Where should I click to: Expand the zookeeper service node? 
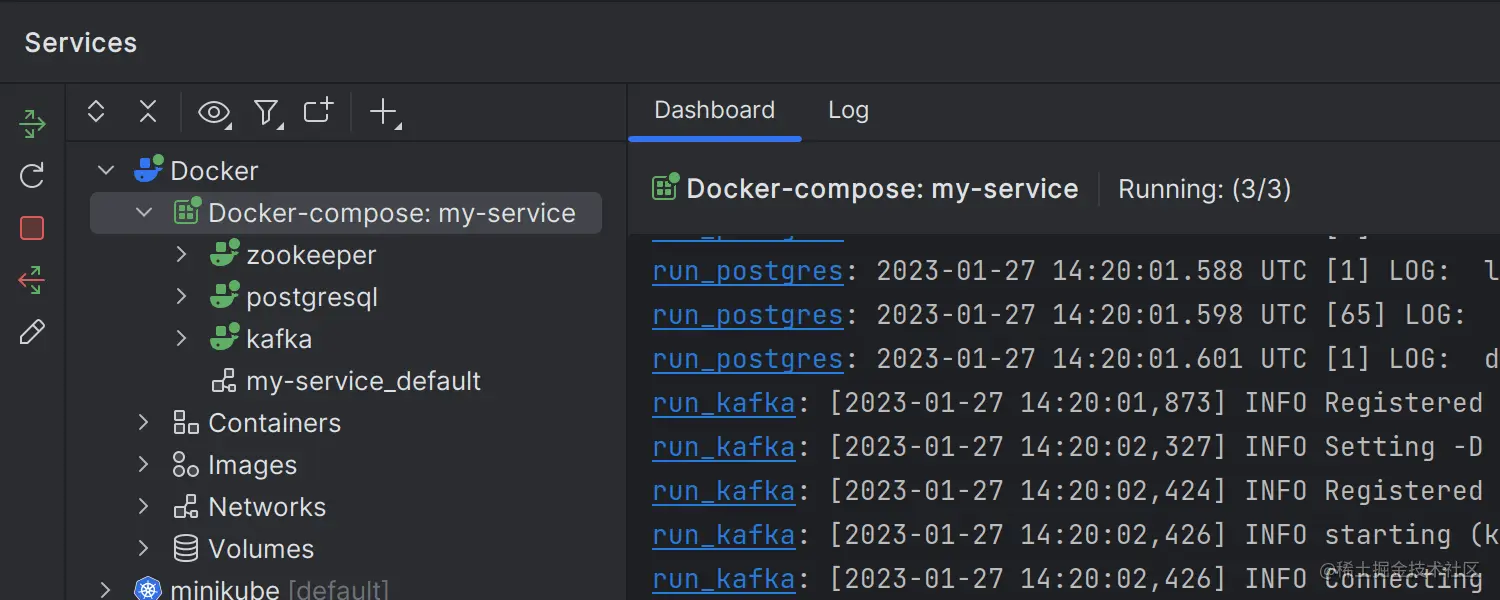coord(181,254)
